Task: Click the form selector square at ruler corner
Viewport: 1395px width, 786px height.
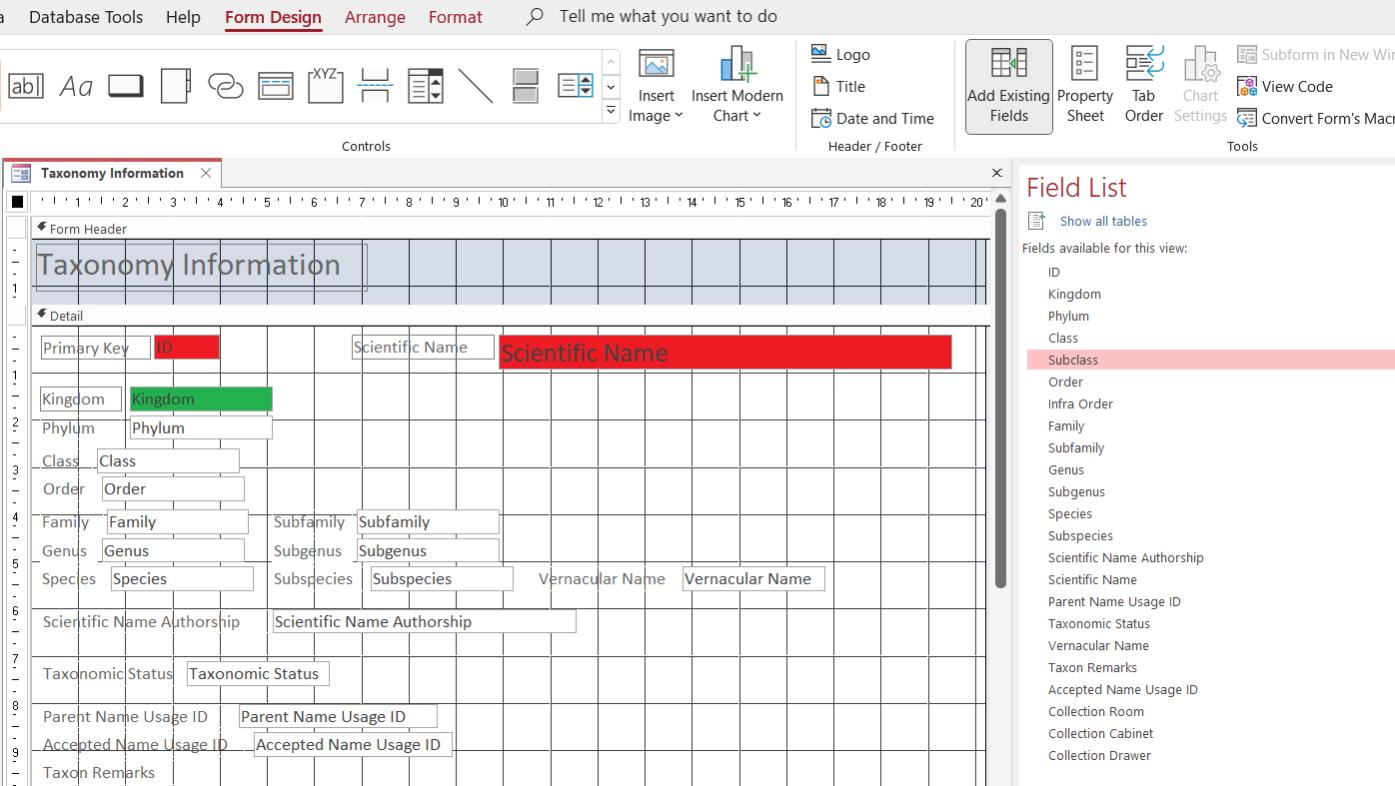Action: coord(17,202)
